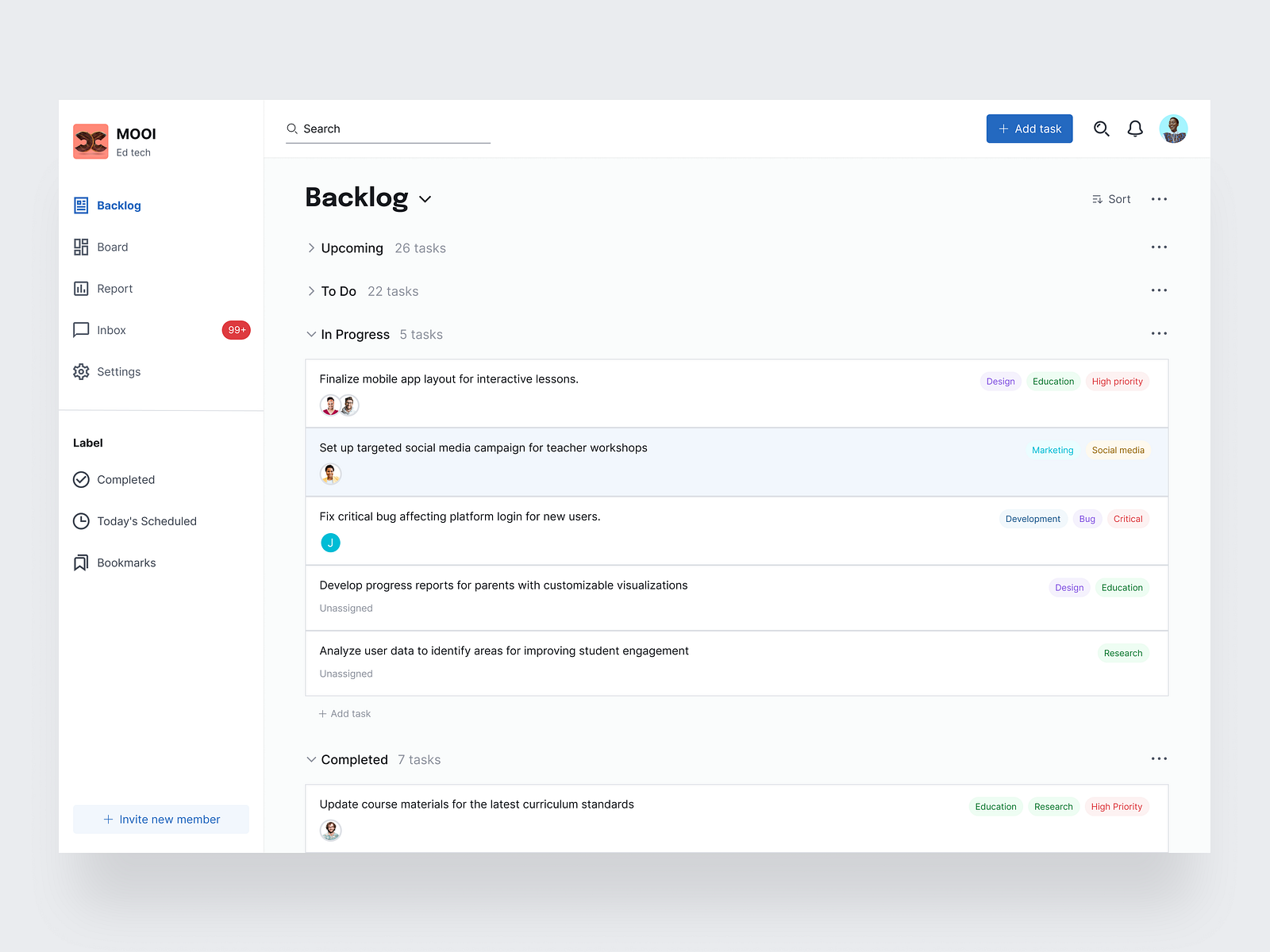This screenshot has height=952, width=1270.
Task: Open Settings from the sidebar
Action: click(x=118, y=371)
